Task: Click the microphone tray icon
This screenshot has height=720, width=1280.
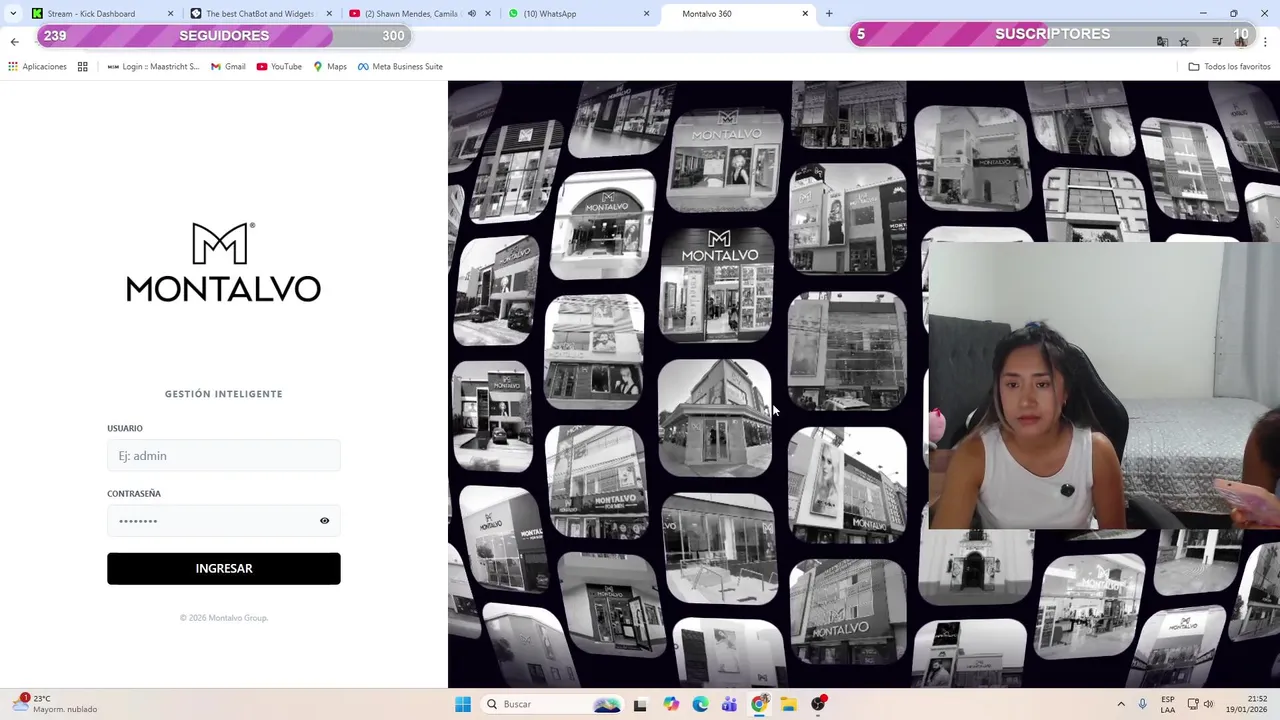Action: pos(1142,704)
